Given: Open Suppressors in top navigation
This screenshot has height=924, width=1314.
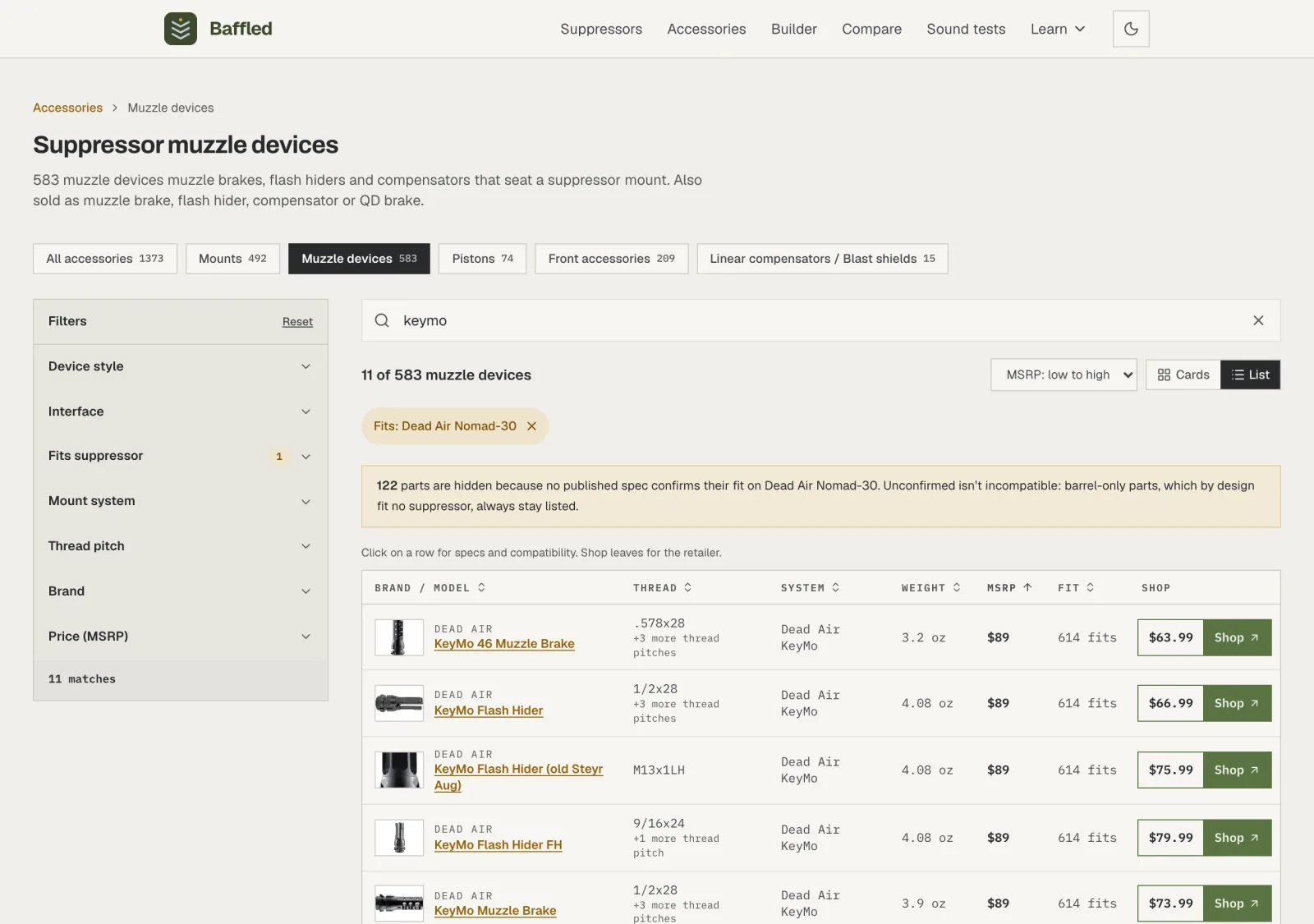Looking at the screenshot, I should click(601, 29).
